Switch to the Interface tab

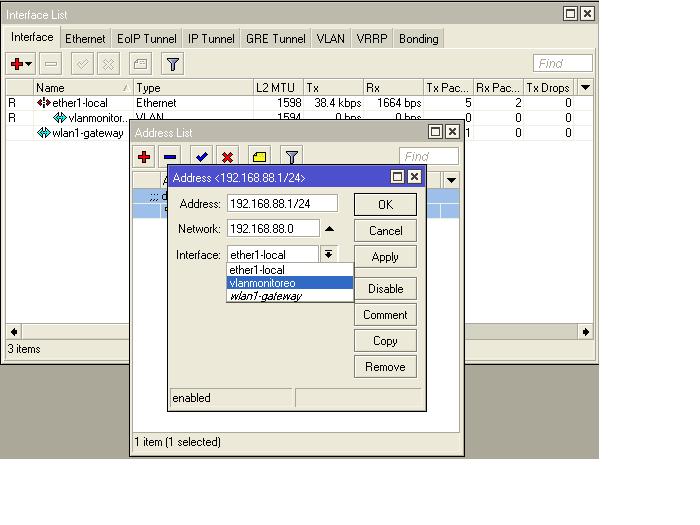(32, 37)
